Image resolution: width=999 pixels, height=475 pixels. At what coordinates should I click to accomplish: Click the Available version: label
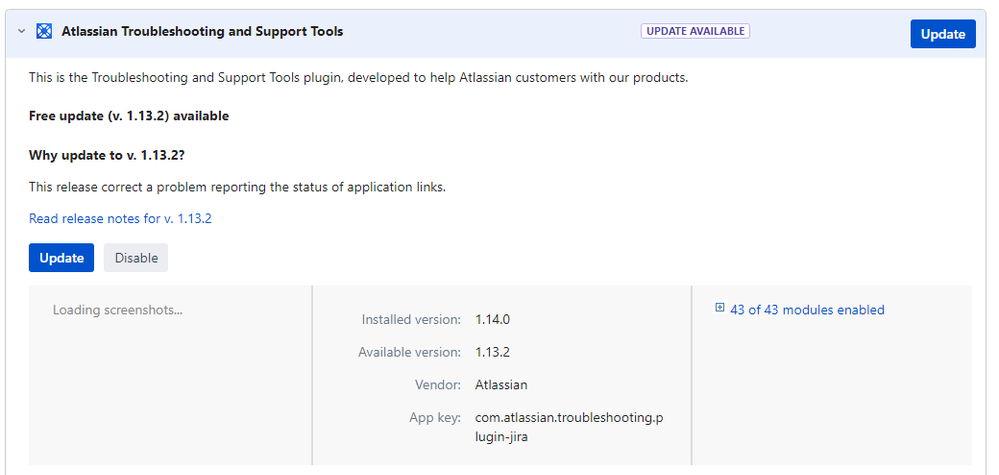tap(410, 353)
